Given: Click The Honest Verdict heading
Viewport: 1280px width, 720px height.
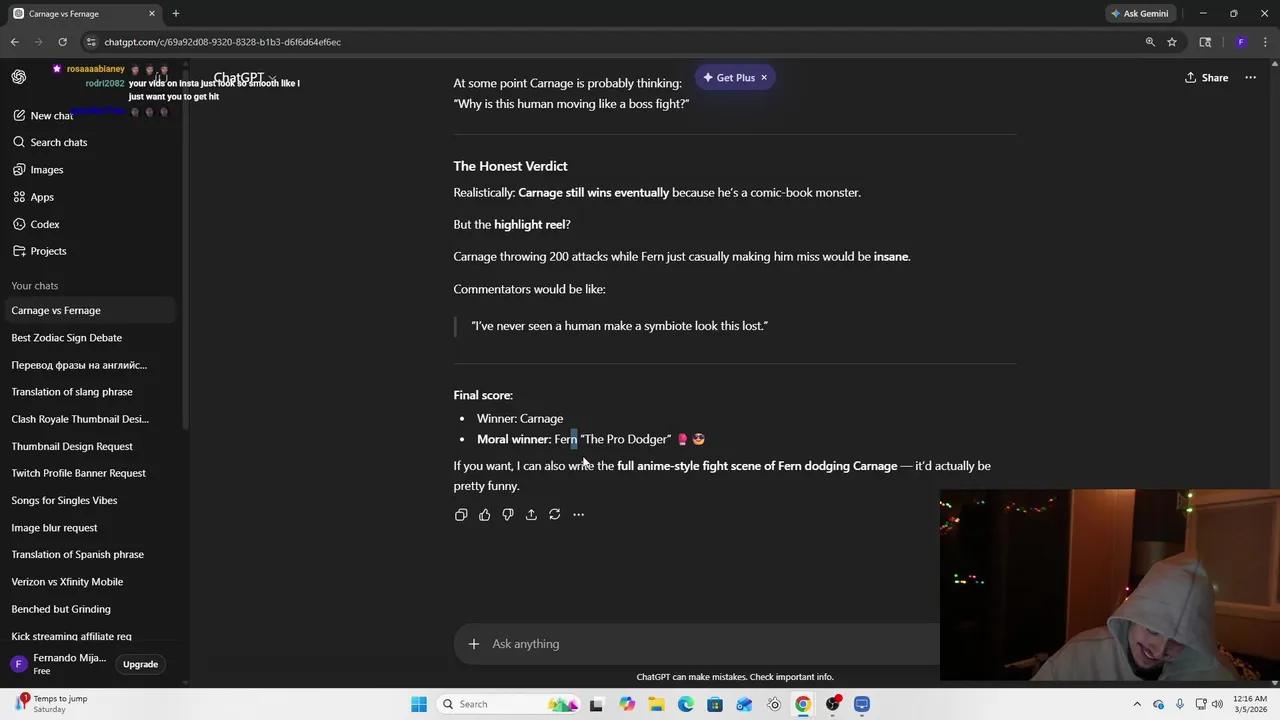Looking at the screenshot, I should coord(510,166).
